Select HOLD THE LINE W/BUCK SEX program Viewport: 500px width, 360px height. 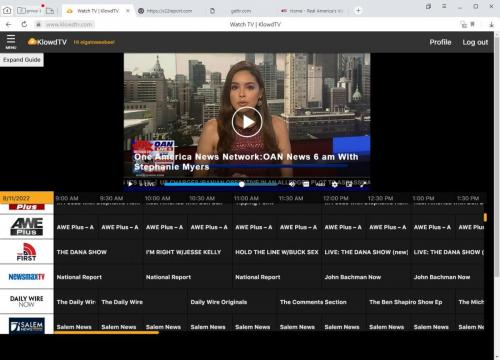click(277, 252)
